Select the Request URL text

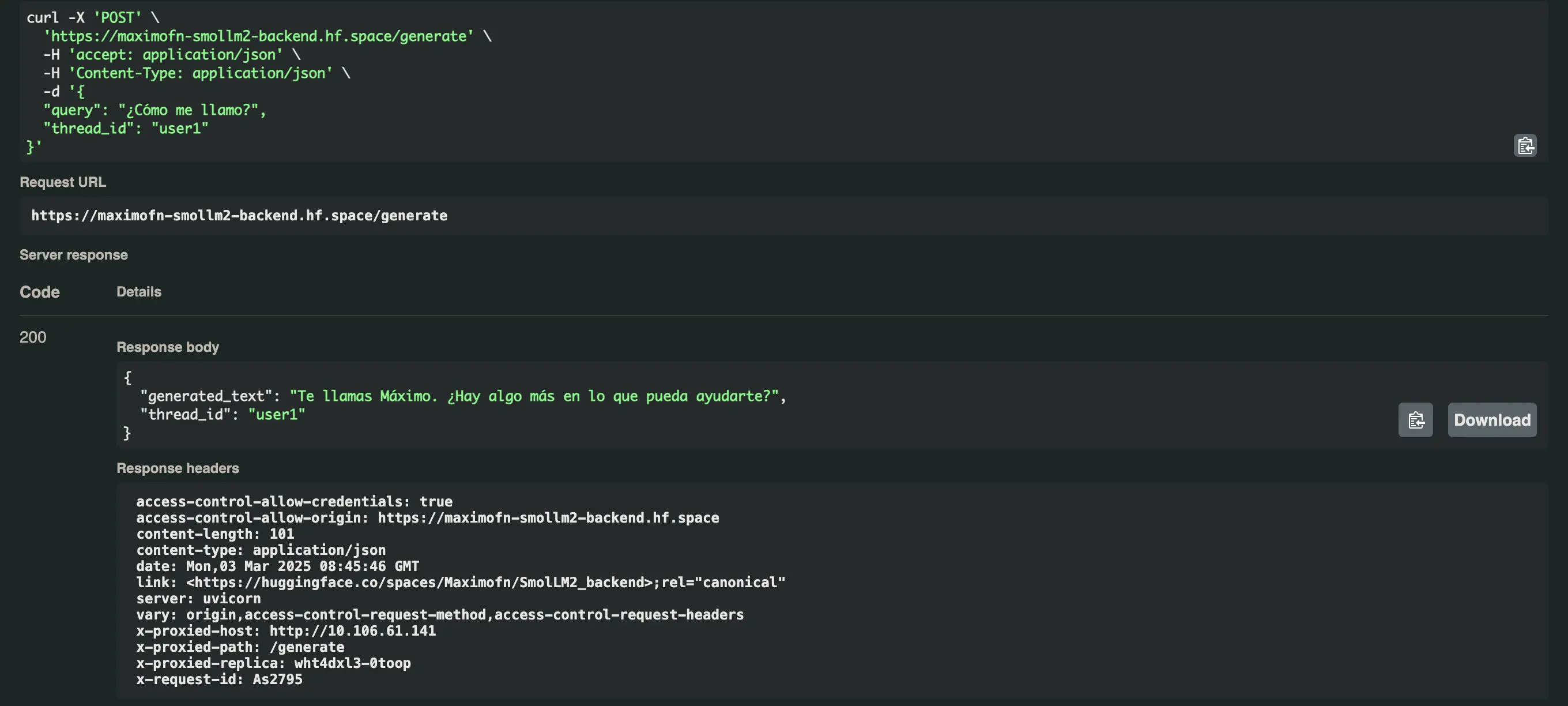click(239, 216)
